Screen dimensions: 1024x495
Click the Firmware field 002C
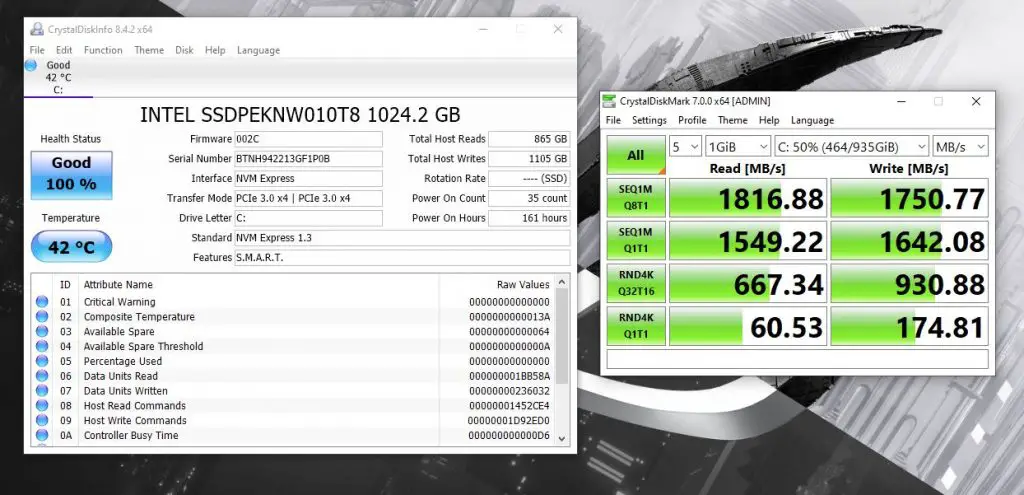click(x=308, y=139)
